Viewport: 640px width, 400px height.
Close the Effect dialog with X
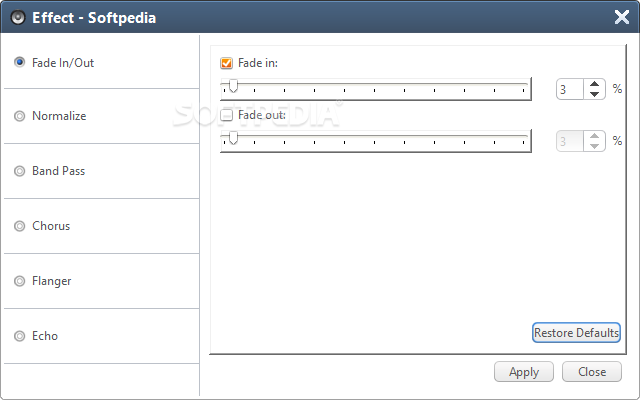[x=622, y=17]
